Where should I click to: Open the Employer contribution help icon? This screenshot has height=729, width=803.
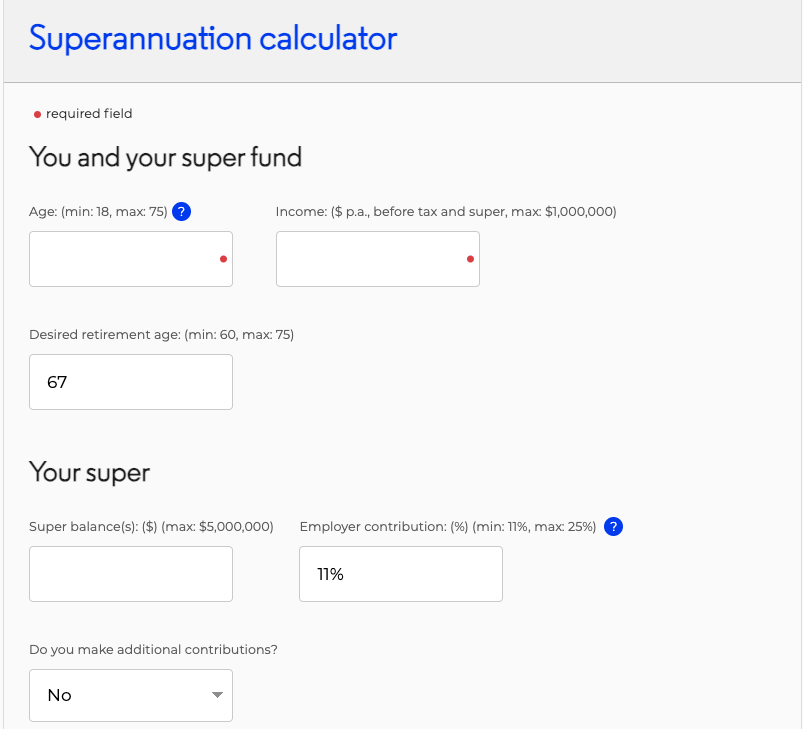pyautogui.click(x=613, y=526)
